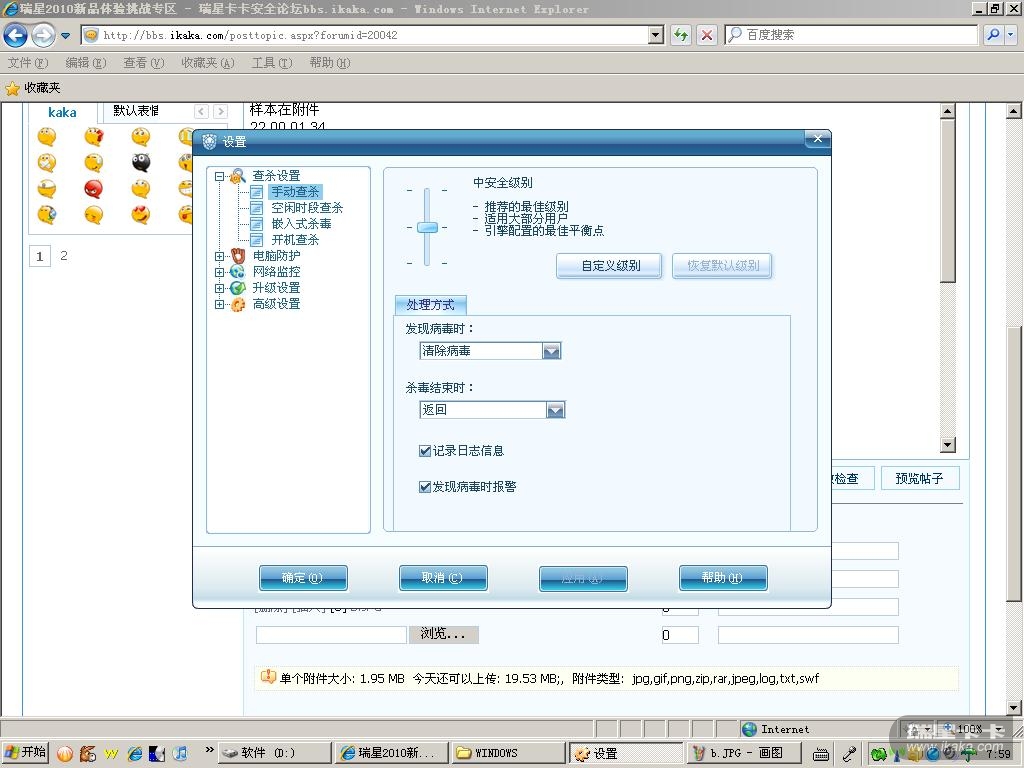Click the emoticon panel next arrow
Screen dimensions: 1024x768
[x=221, y=112]
